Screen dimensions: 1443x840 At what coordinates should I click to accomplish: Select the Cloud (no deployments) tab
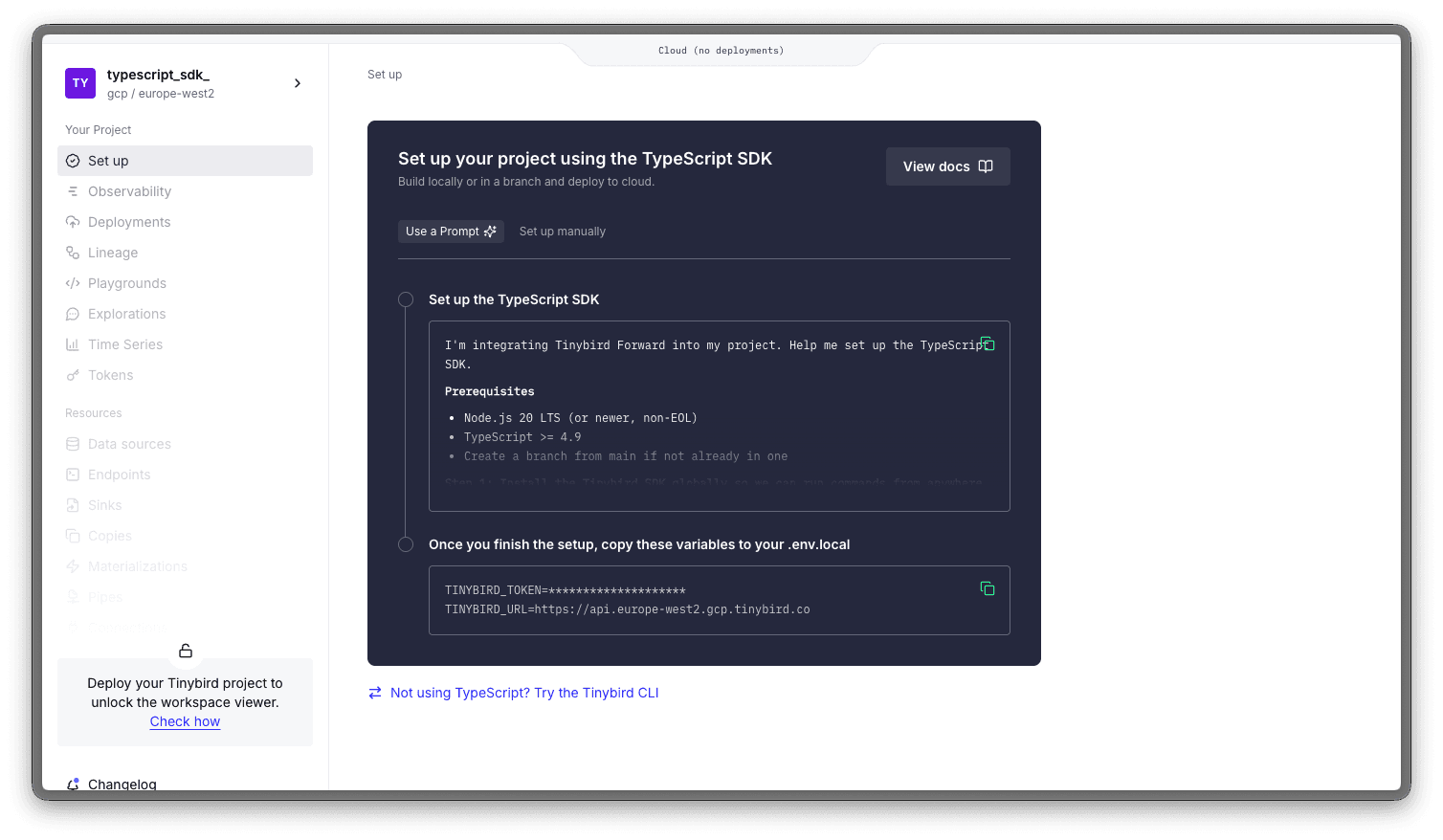pyautogui.click(x=721, y=50)
